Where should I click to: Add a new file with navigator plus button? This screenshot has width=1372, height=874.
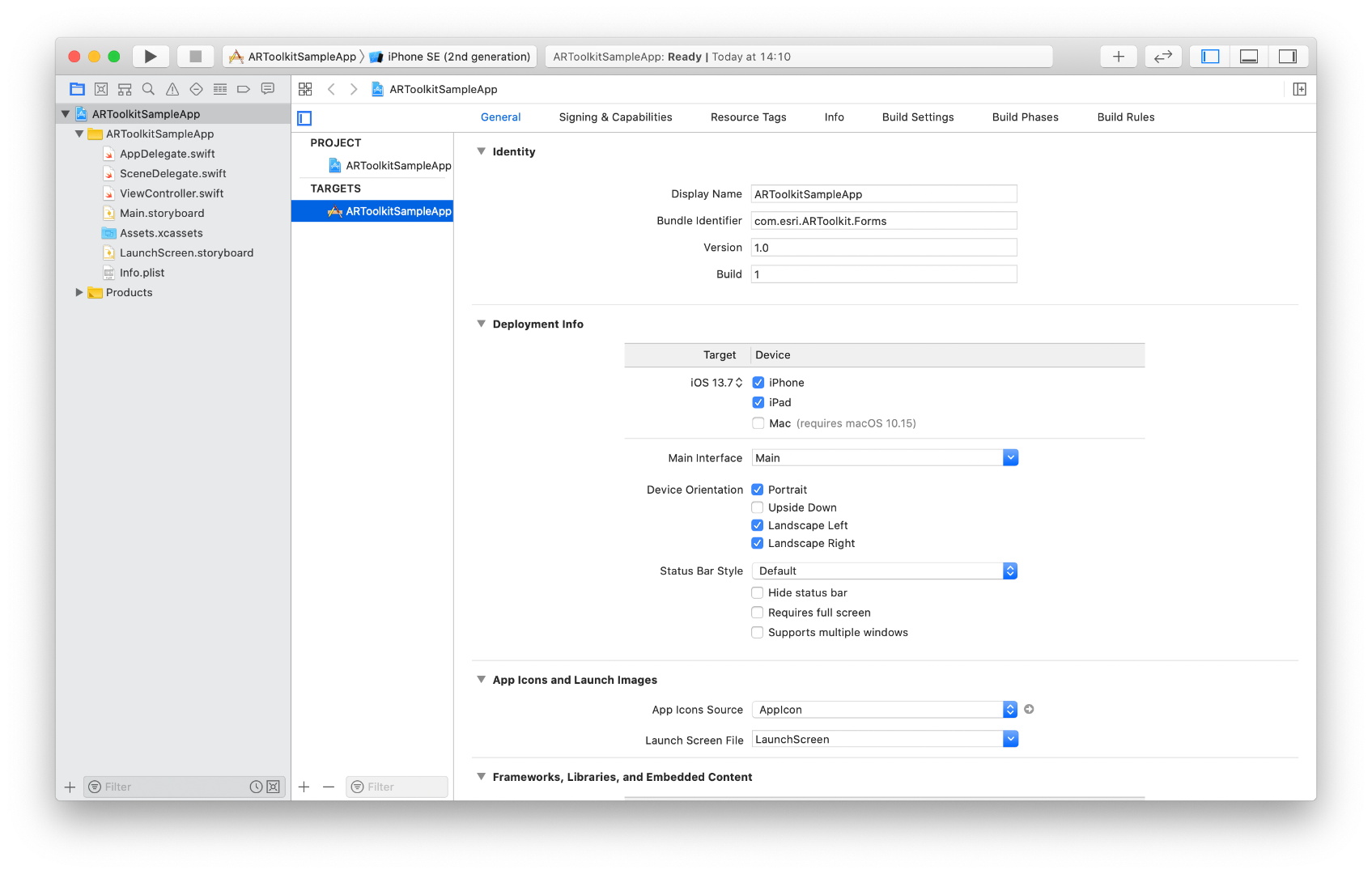tap(70, 787)
